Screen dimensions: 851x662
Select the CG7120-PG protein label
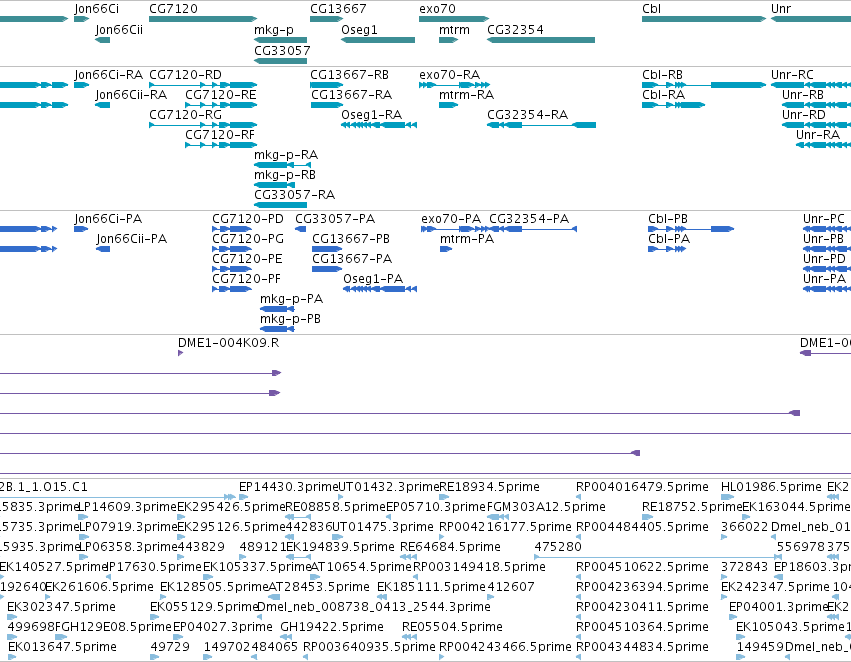[247, 239]
